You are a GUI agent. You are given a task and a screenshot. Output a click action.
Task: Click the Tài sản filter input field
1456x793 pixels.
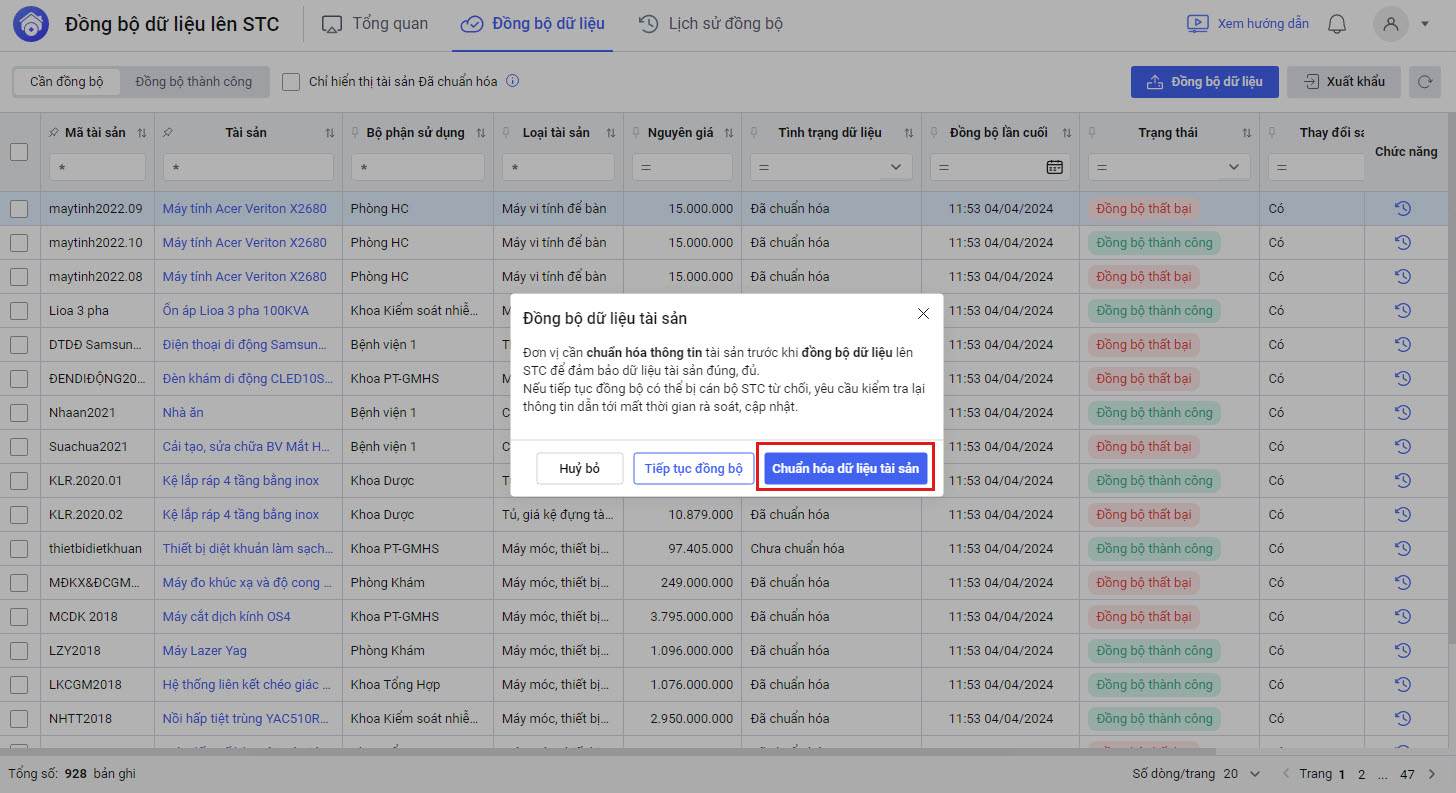click(x=248, y=167)
